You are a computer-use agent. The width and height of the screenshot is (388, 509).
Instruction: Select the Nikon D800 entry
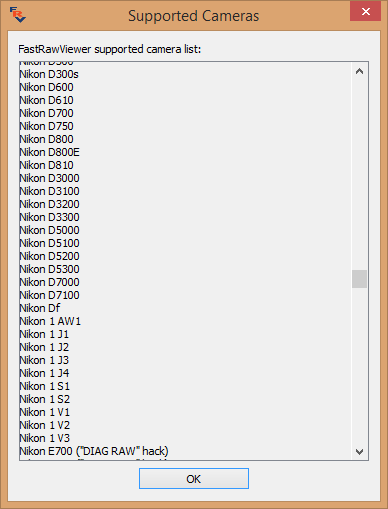(x=46, y=139)
